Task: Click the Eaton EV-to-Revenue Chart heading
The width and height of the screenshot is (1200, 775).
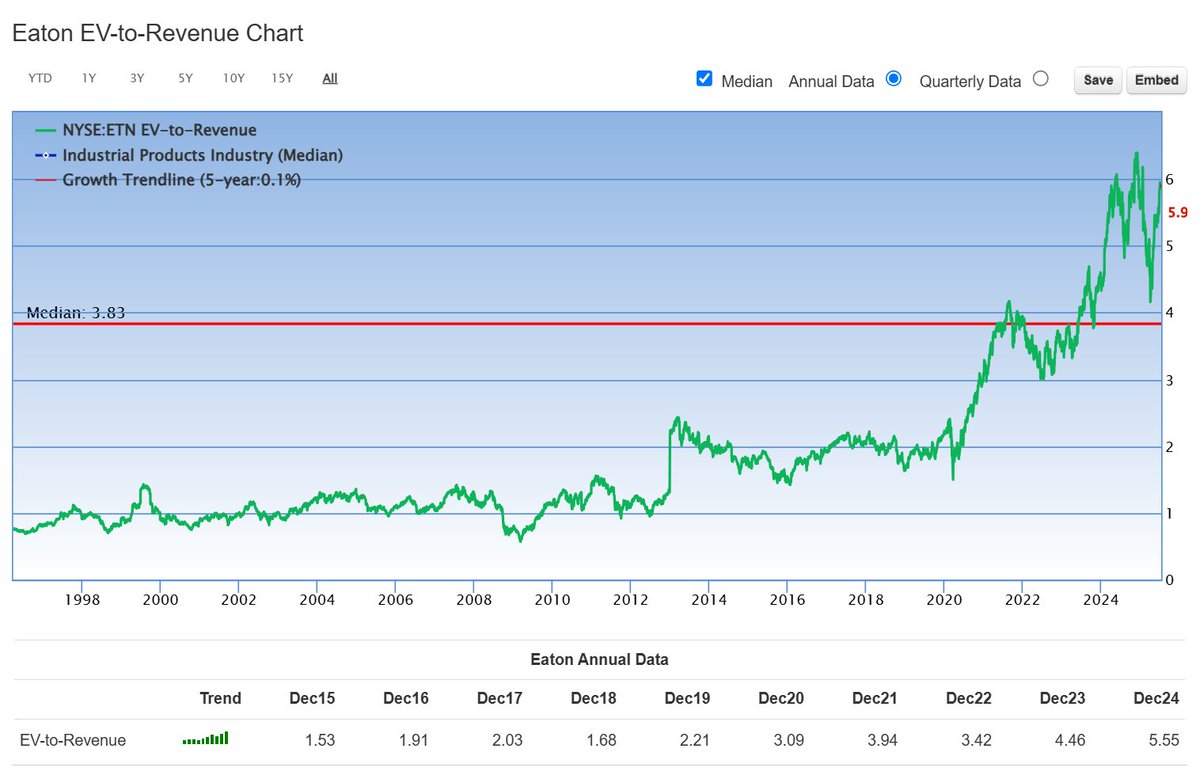Action: (158, 33)
